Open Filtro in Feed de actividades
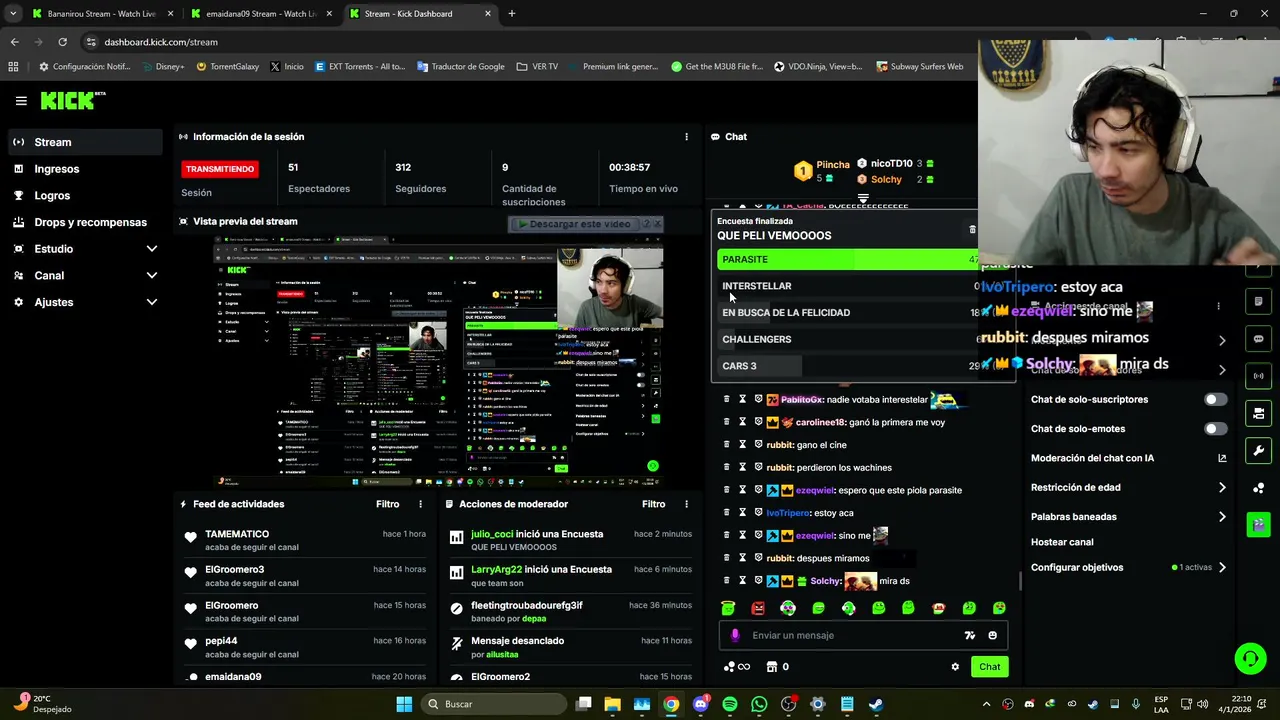Viewport: 1280px width, 720px height. pos(387,504)
